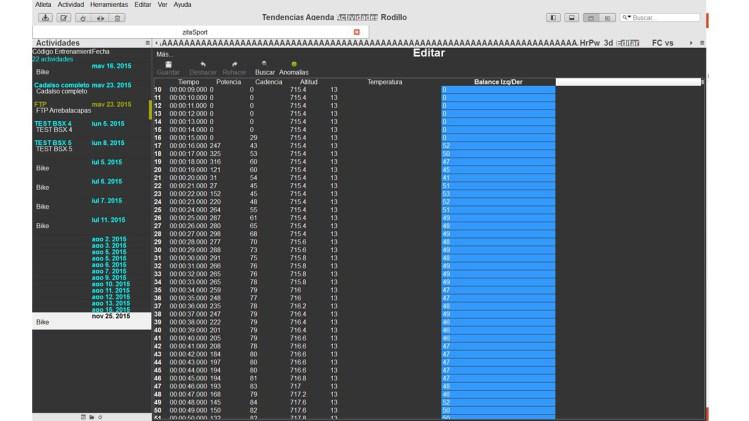Switch to tiled view layout button

point(607,18)
